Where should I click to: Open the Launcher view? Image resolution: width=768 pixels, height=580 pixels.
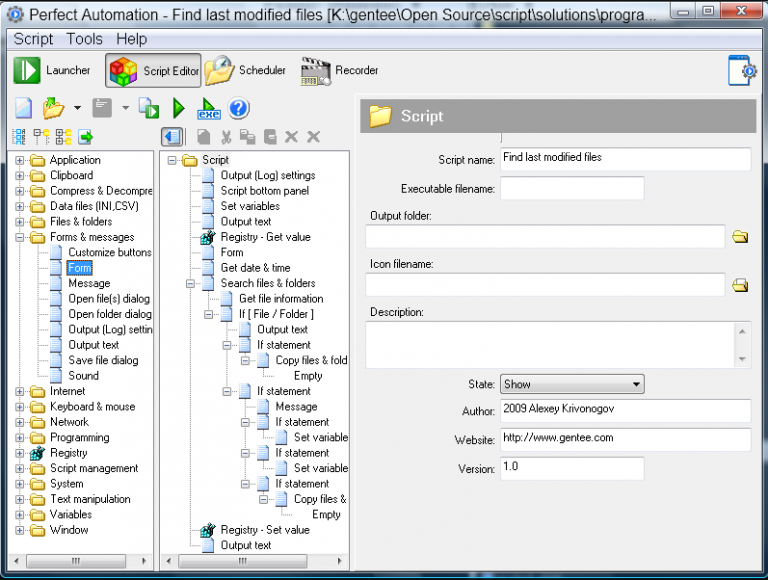coord(53,71)
